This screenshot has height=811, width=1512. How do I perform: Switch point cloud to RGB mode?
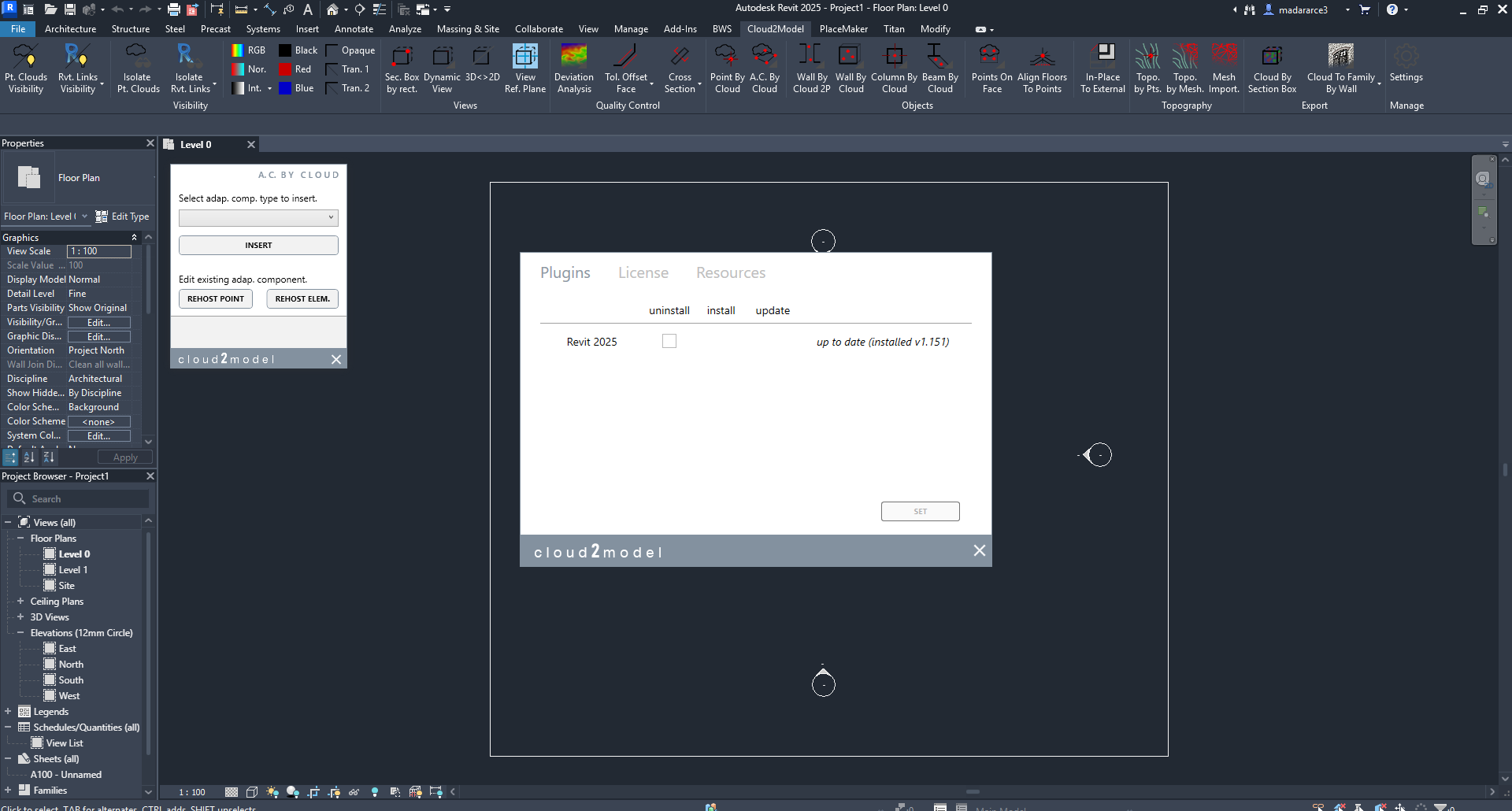tap(248, 50)
